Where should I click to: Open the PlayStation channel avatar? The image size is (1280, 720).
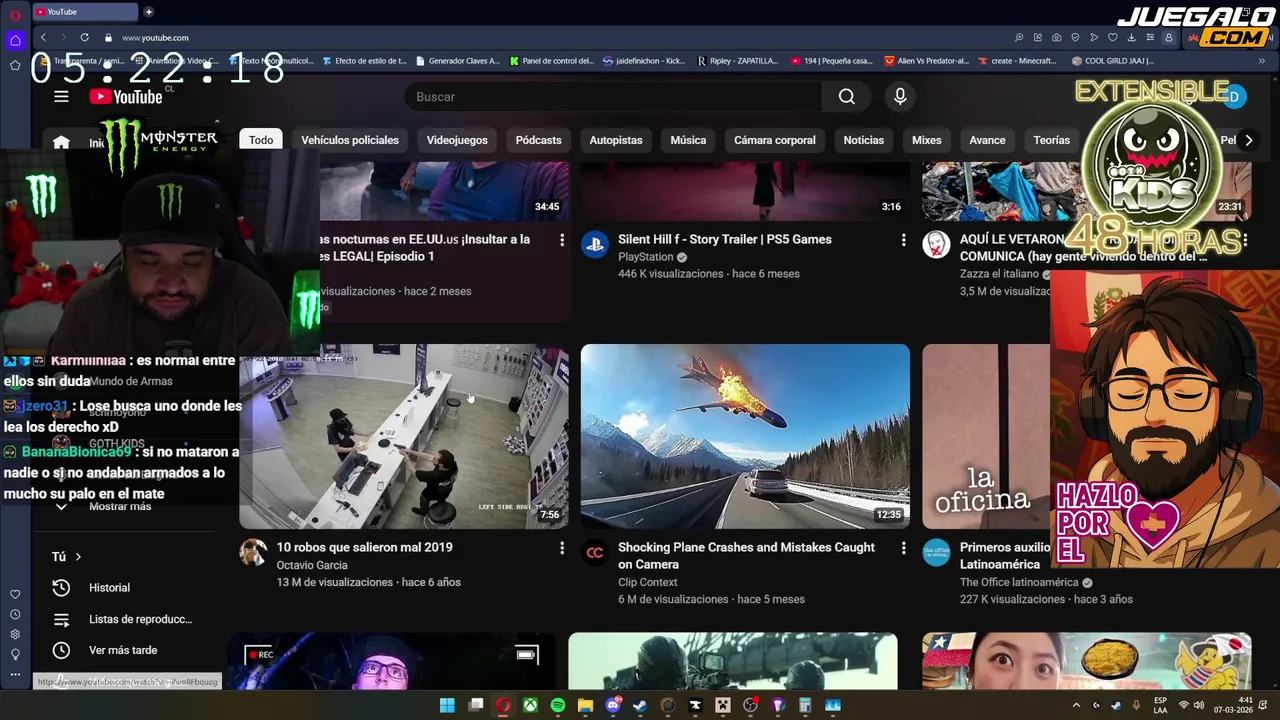[595, 244]
